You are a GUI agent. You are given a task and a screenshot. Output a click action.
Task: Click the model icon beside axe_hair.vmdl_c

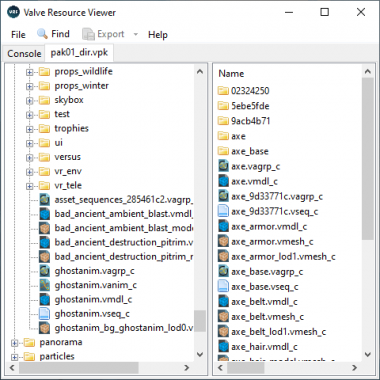pyautogui.click(x=223, y=347)
